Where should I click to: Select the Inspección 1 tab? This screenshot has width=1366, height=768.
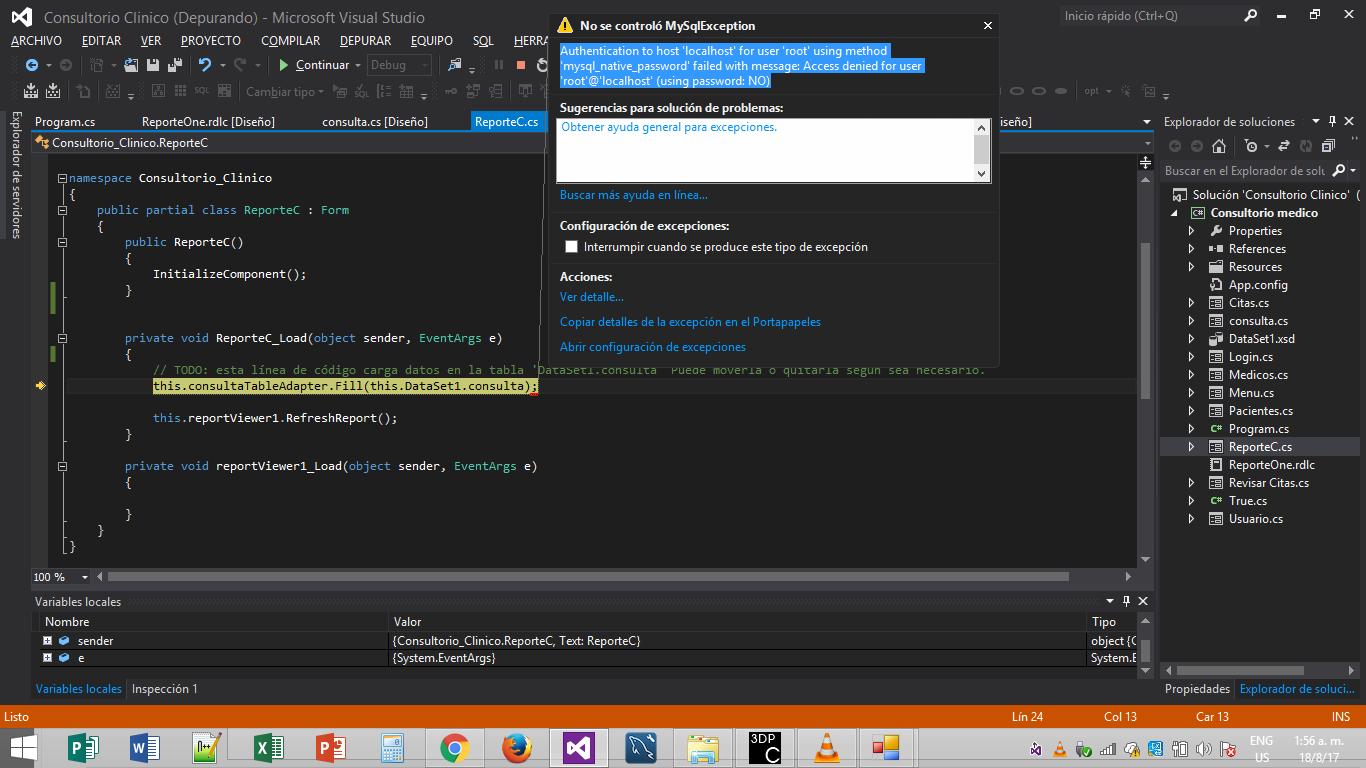(x=165, y=689)
